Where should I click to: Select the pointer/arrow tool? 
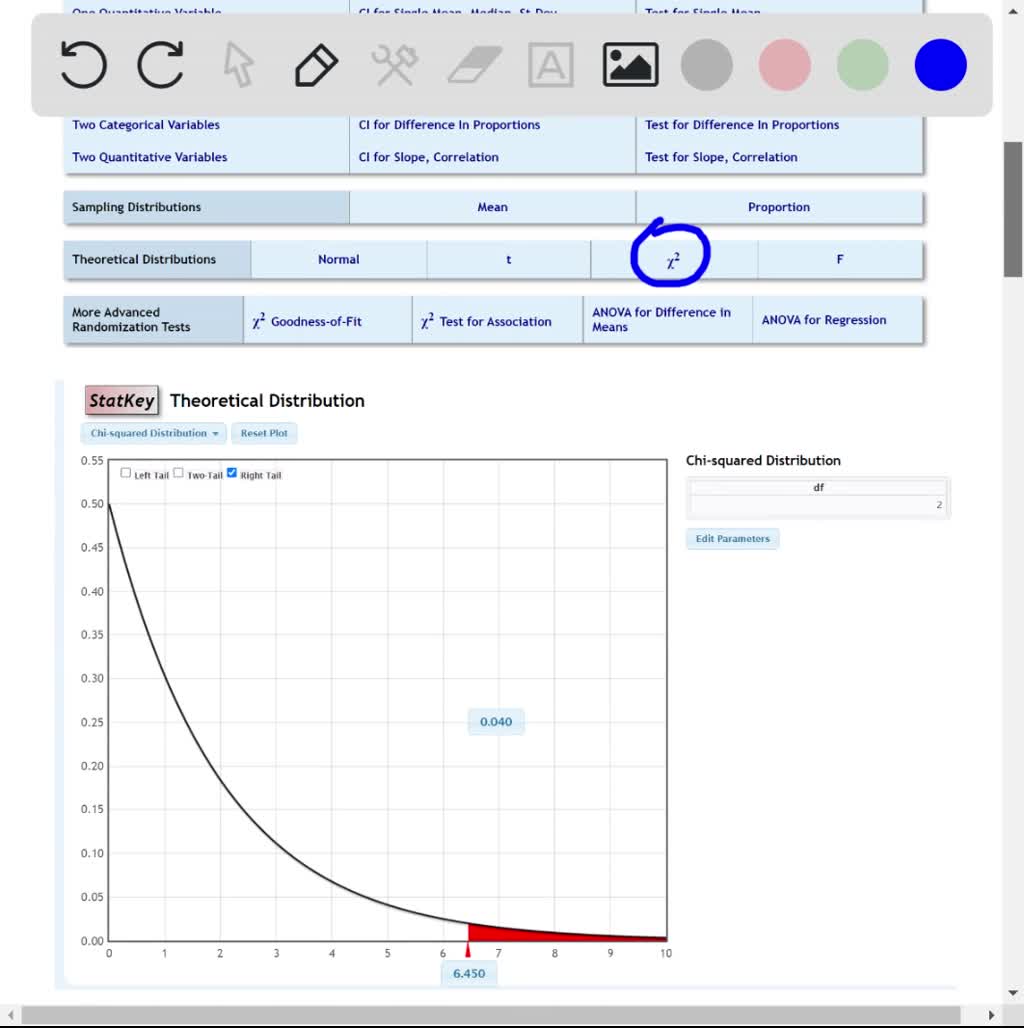(237, 64)
